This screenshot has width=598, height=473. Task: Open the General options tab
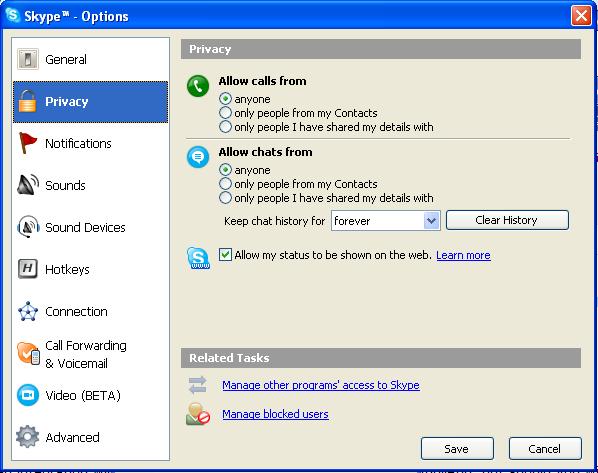click(x=90, y=59)
